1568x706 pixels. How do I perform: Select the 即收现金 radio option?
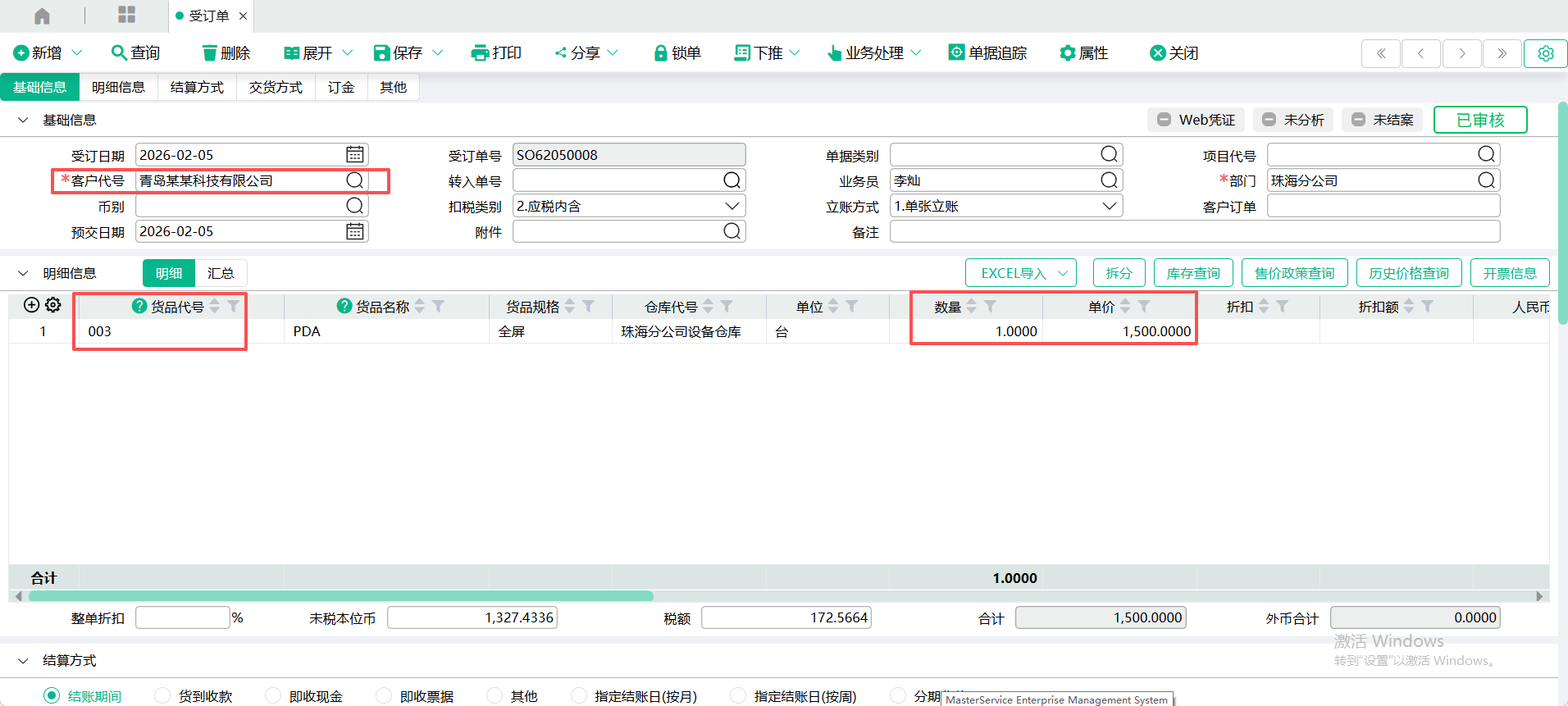(273, 695)
